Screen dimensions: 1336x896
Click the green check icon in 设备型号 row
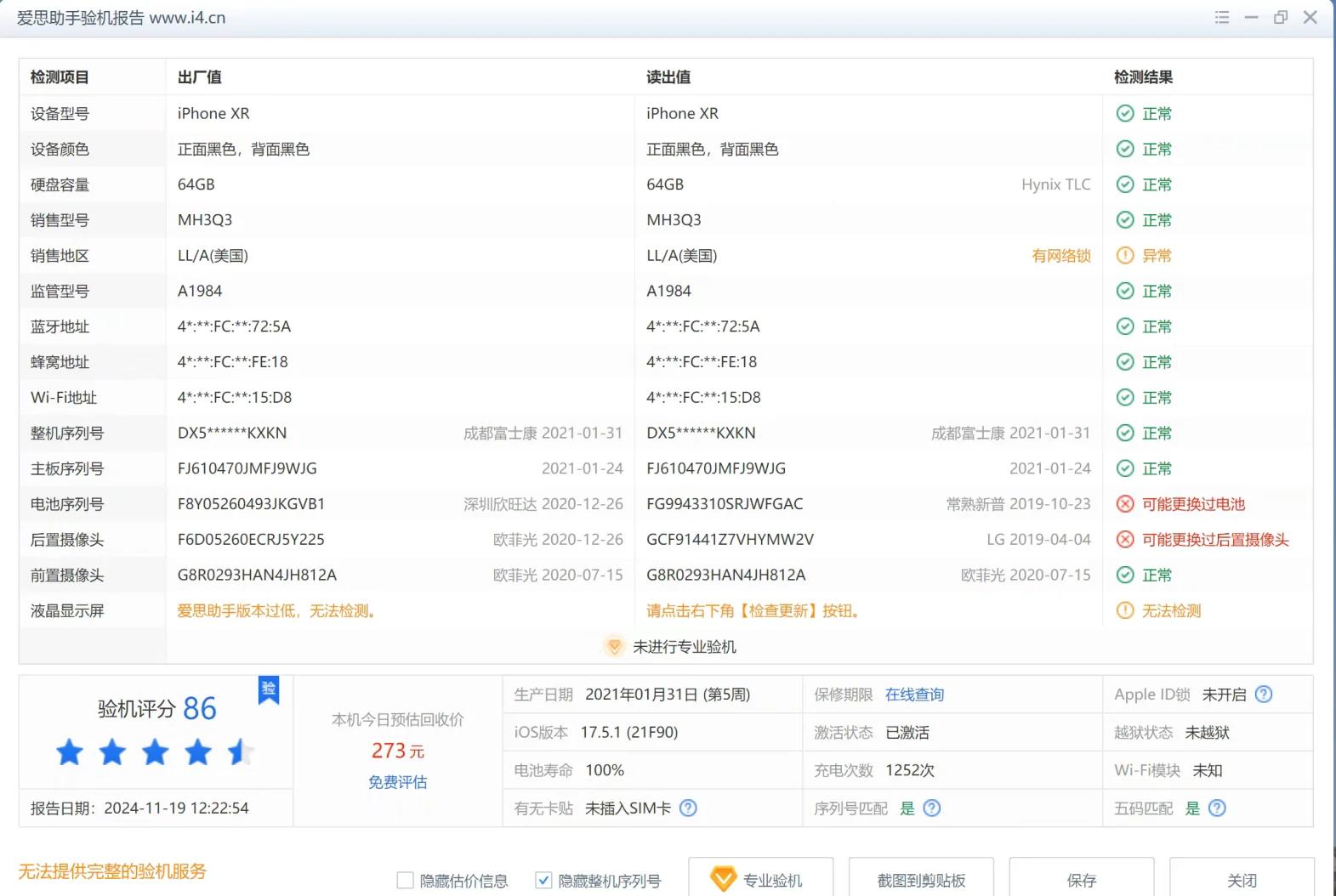tap(1125, 113)
